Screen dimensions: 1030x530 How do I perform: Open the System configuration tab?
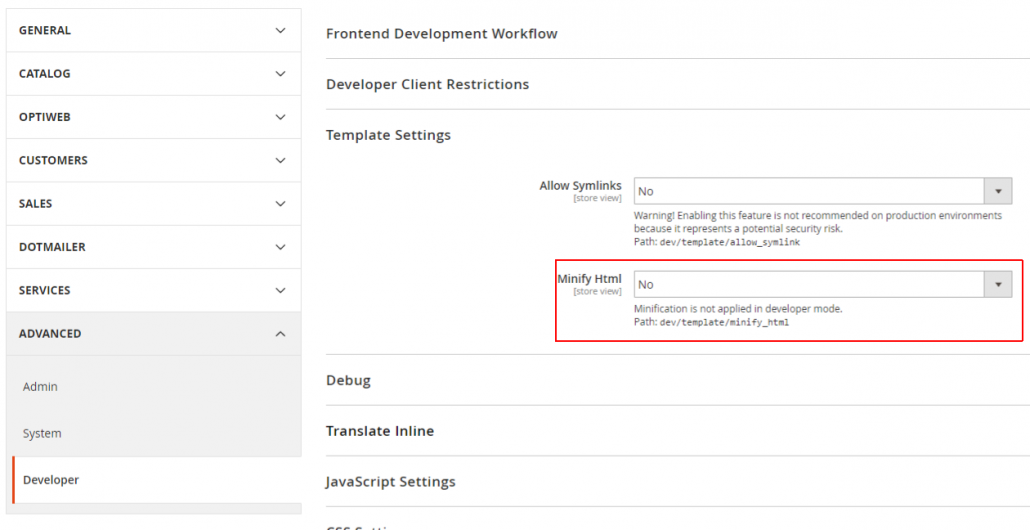tap(42, 433)
